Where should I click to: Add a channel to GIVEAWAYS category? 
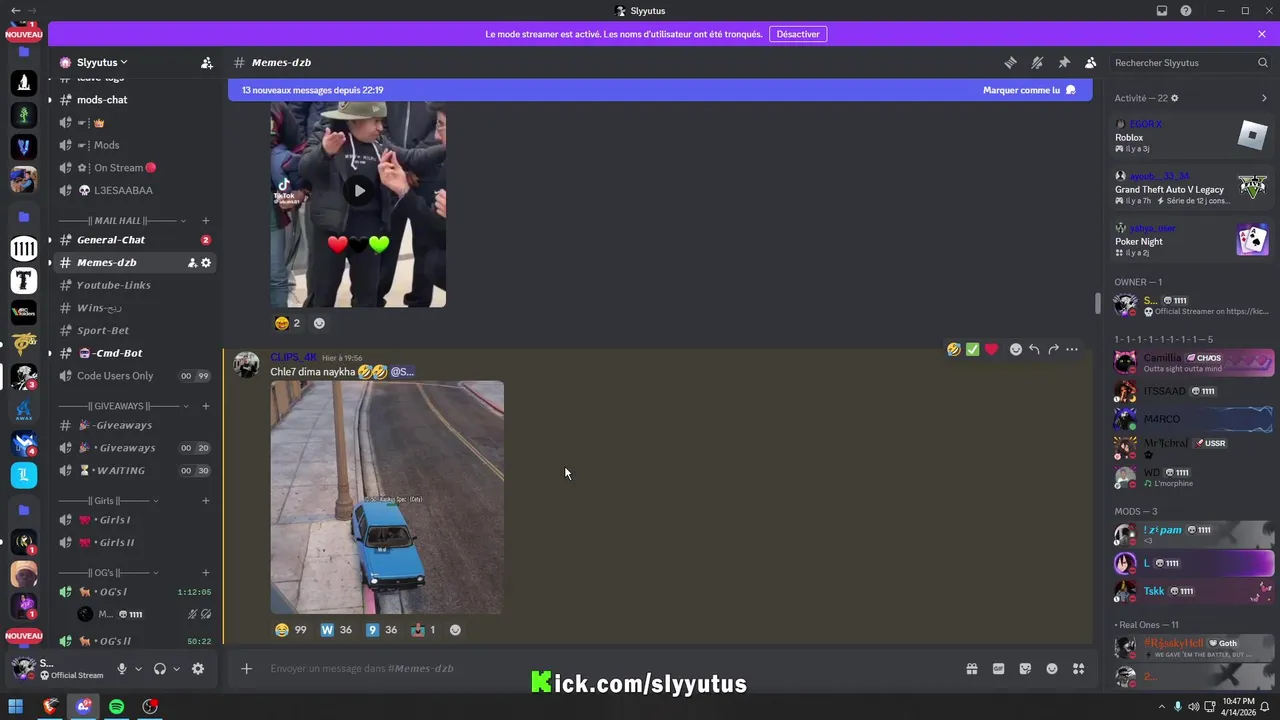click(x=206, y=406)
